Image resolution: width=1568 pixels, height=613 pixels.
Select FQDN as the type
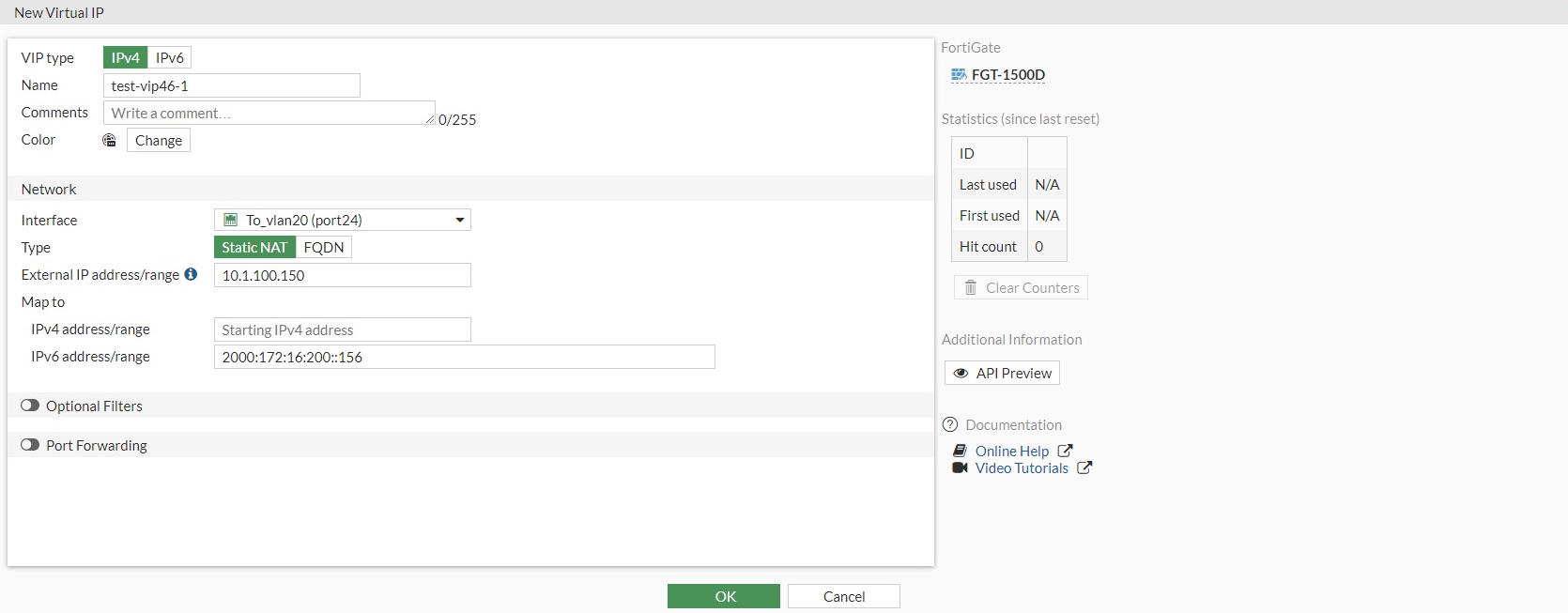[x=324, y=248]
